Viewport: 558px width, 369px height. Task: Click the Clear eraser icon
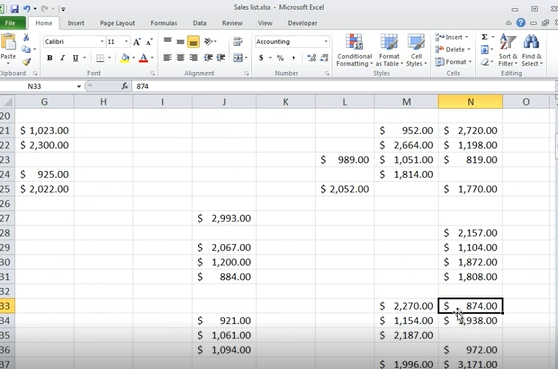point(484,62)
